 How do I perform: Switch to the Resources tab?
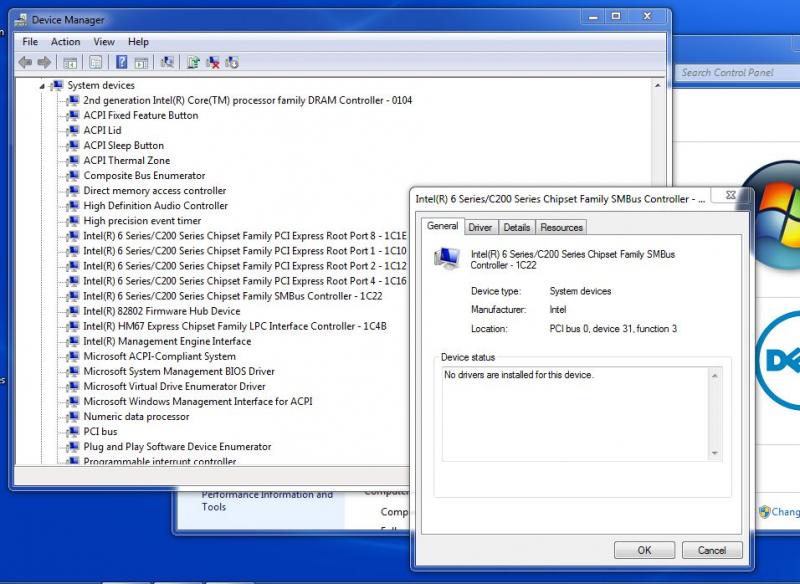[561, 227]
